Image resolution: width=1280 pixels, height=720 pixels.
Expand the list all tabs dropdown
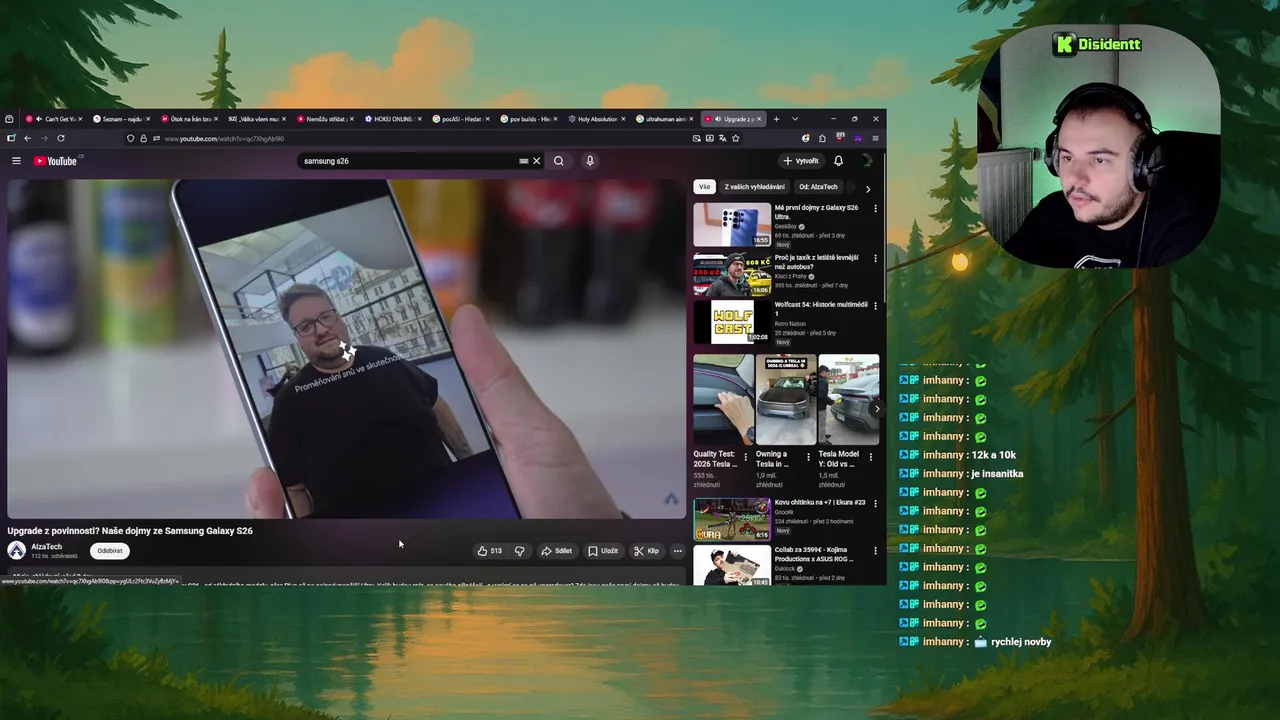point(795,119)
